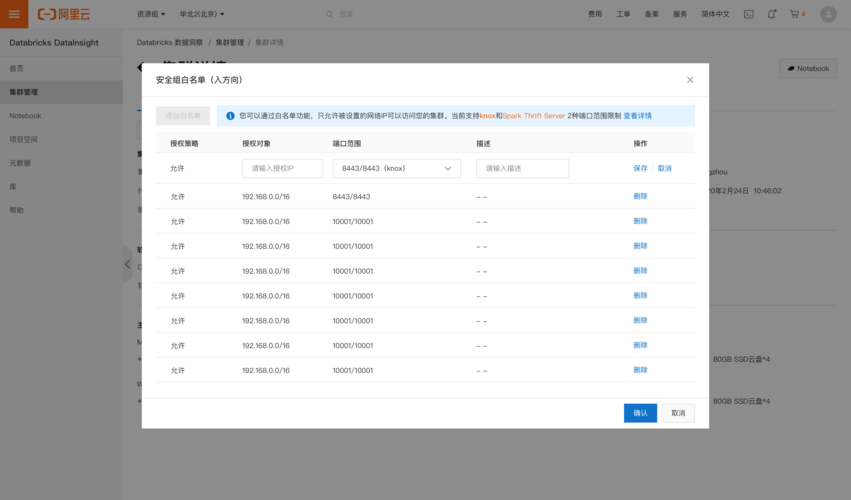
Task: Click the blue info icon in the notice
Action: [230, 116]
